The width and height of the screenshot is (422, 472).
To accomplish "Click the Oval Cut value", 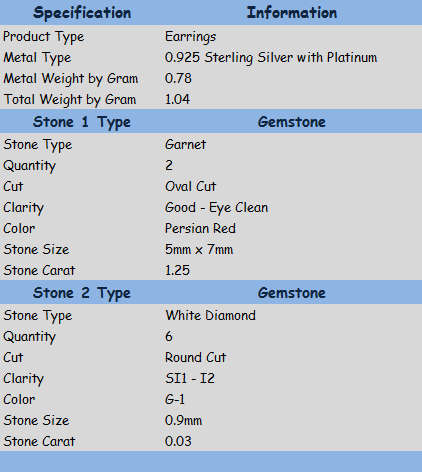I will pos(190,186).
